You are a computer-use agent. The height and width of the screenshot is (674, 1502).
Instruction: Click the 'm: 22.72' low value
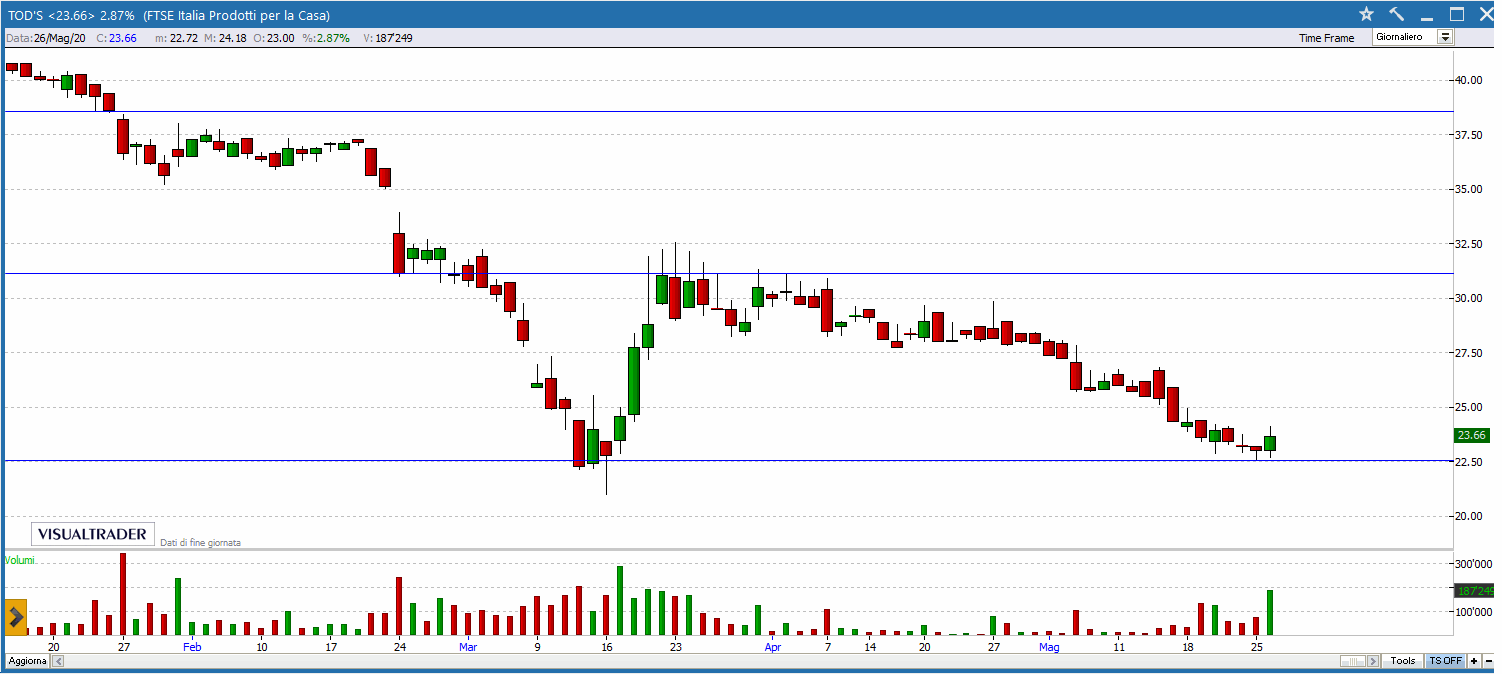(176, 38)
